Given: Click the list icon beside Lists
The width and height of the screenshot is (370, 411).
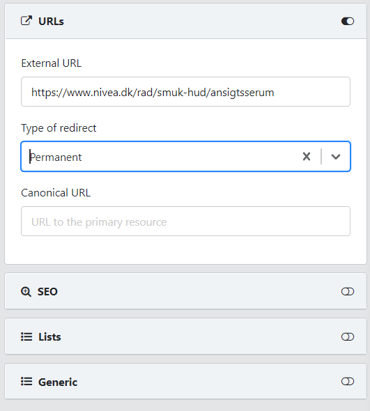Looking at the screenshot, I should click(26, 337).
